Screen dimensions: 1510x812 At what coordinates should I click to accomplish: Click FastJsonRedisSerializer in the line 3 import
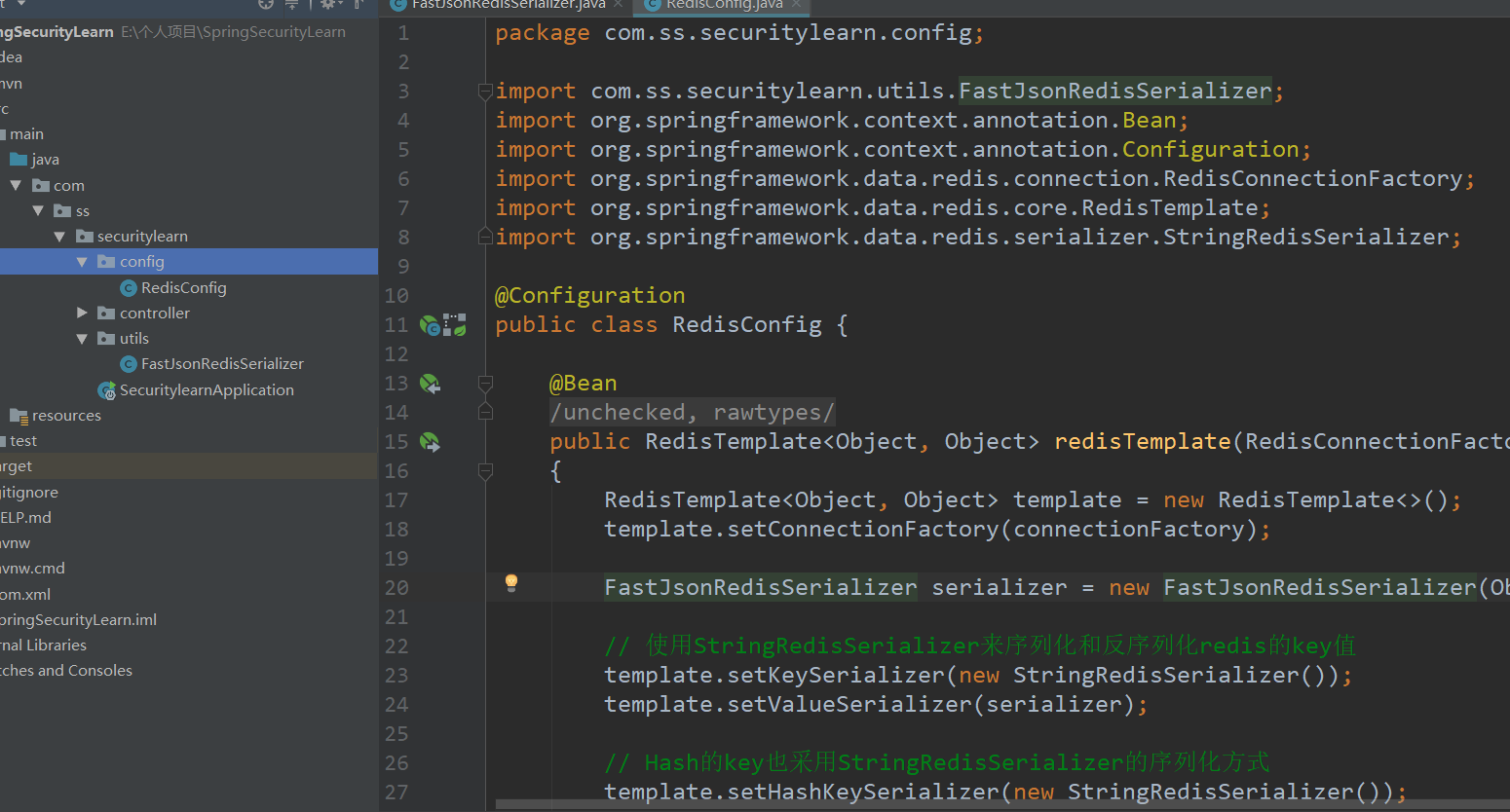click(x=1115, y=92)
